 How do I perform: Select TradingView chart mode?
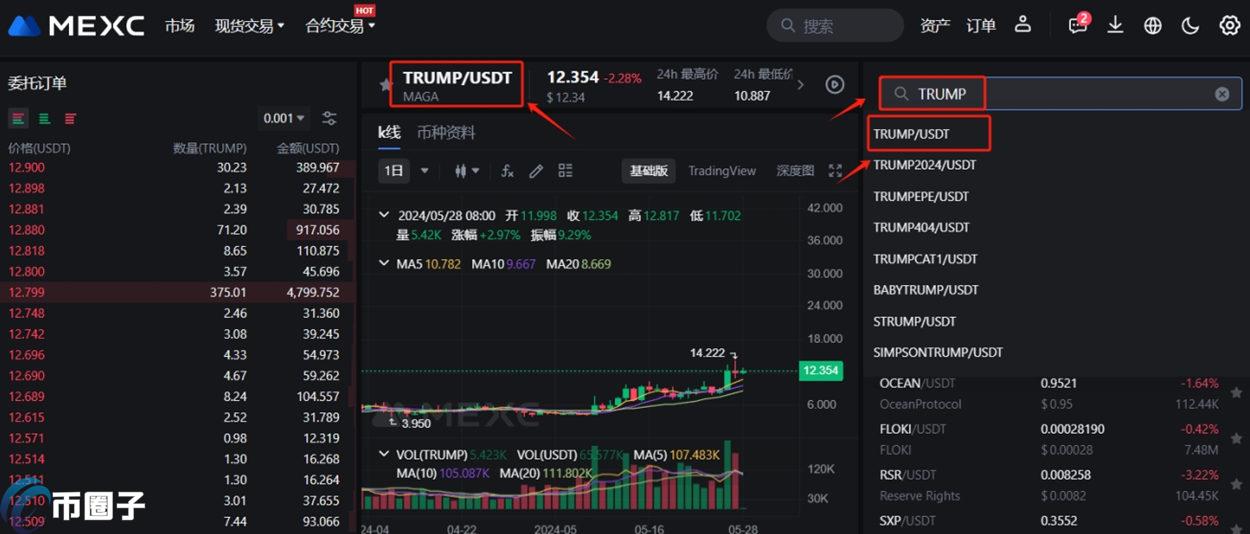click(722, 171)
